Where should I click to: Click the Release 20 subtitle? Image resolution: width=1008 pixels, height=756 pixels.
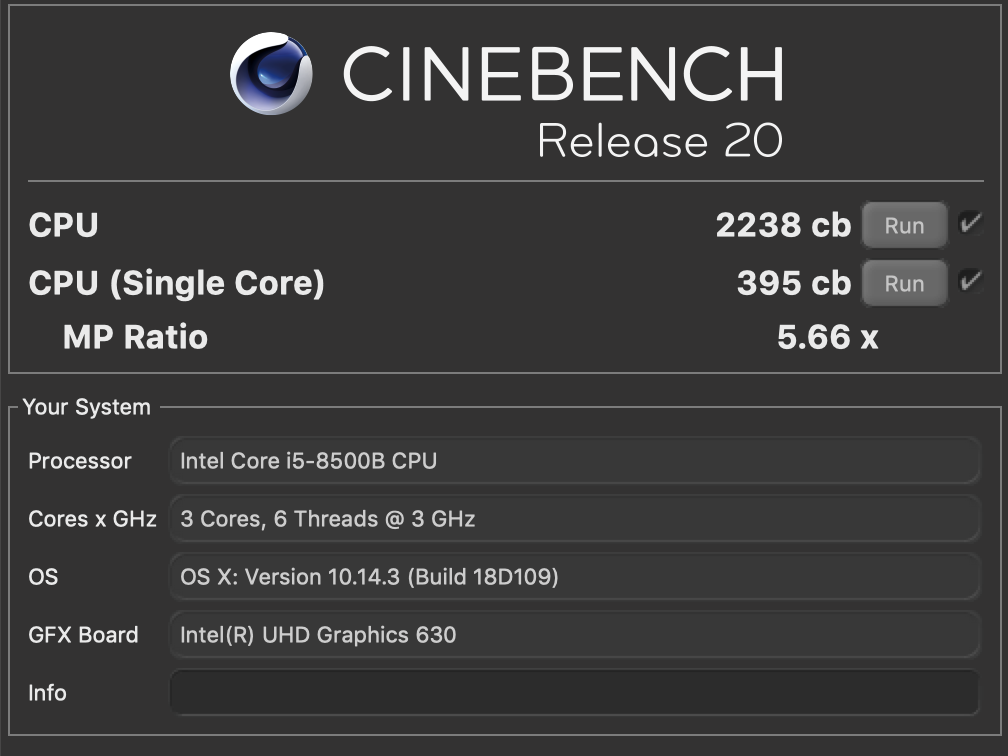pyautogui.click(x=659, y=141)
